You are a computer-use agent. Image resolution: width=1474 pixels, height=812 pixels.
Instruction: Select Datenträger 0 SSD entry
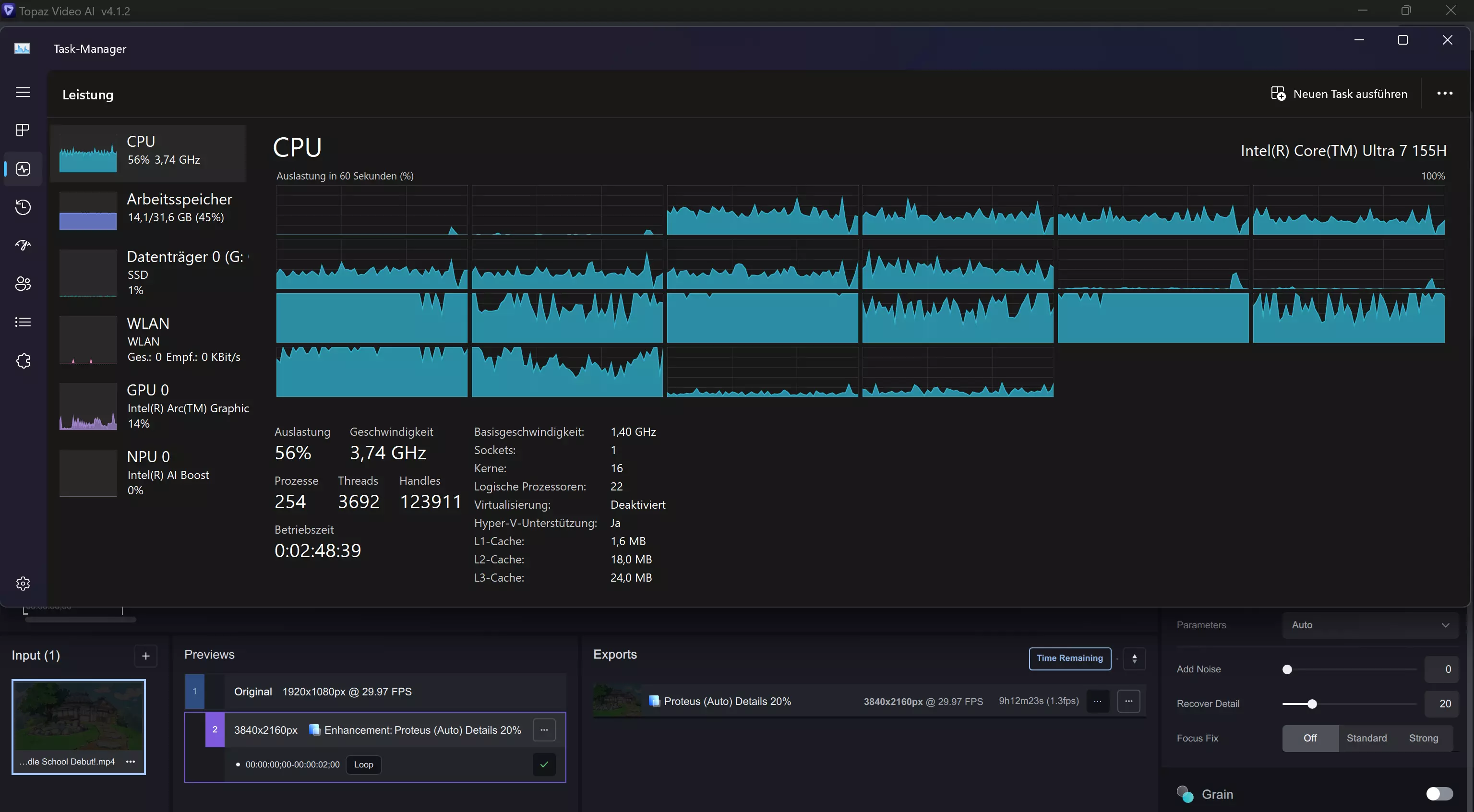[148, 273]
